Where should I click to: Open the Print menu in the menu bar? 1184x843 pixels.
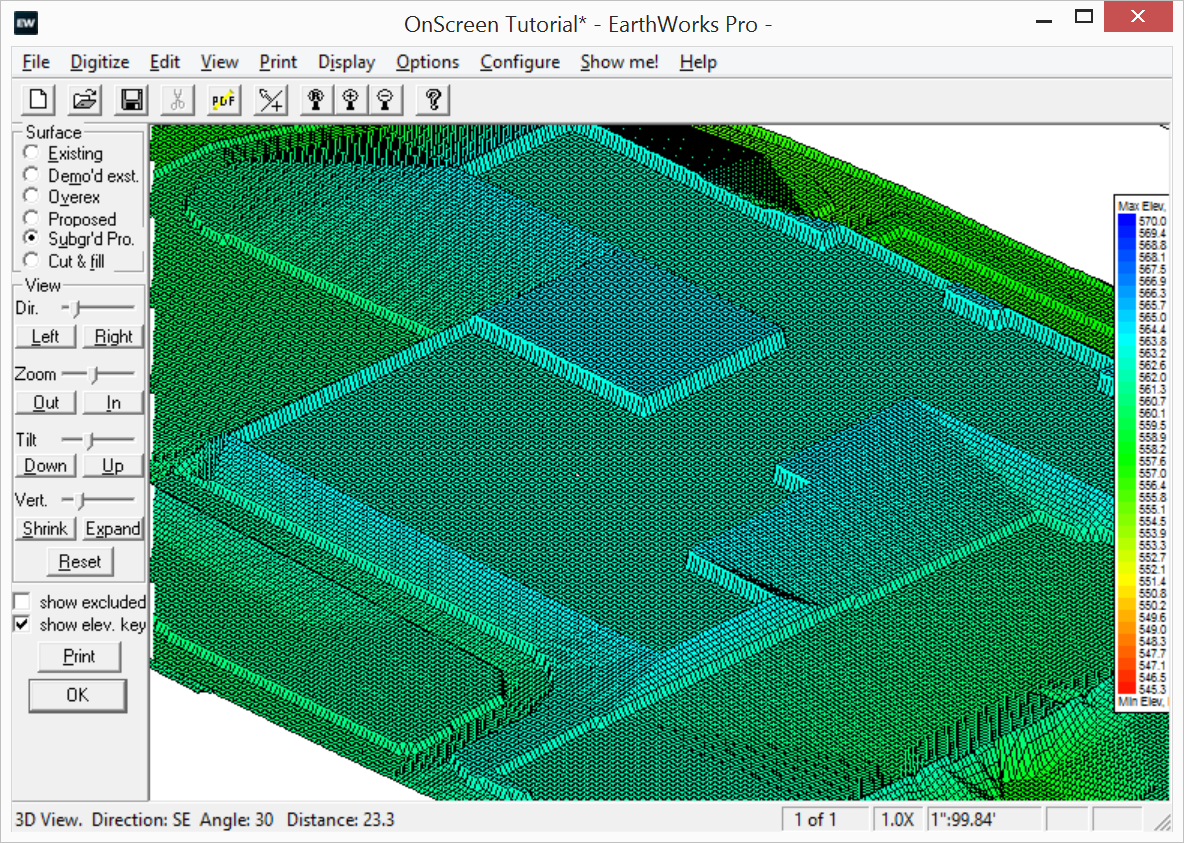[278, 62]
